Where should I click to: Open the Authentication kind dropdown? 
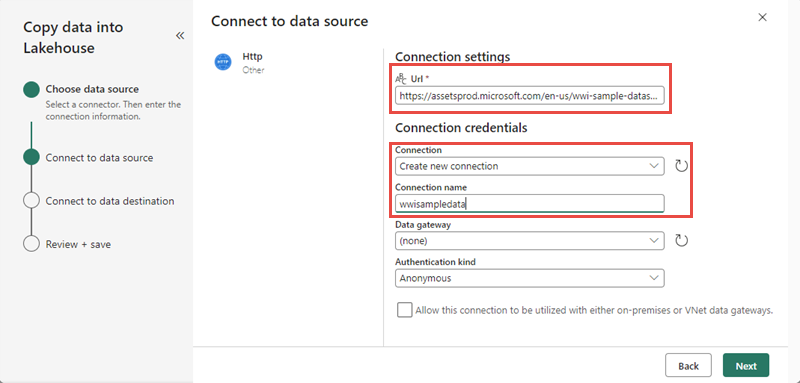click(x=530, y=278)
